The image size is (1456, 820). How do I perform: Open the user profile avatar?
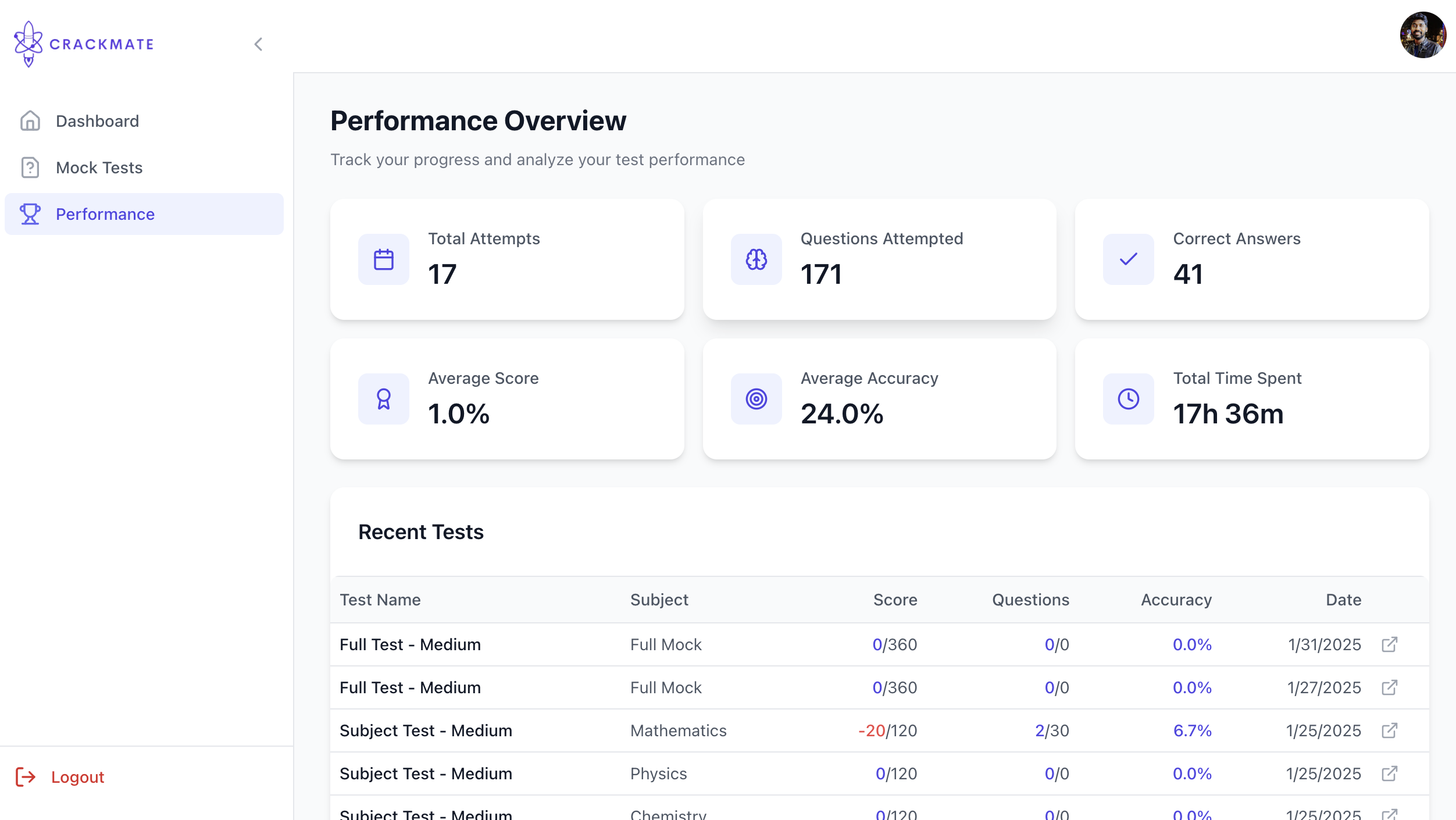1422,35
